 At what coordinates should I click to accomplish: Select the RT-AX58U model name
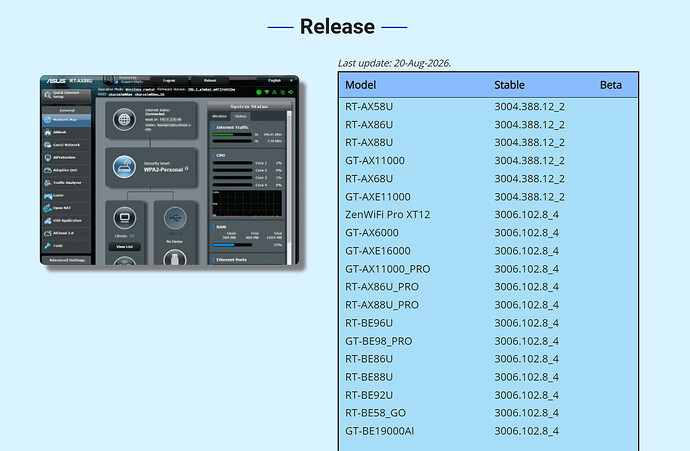[369, 106]
